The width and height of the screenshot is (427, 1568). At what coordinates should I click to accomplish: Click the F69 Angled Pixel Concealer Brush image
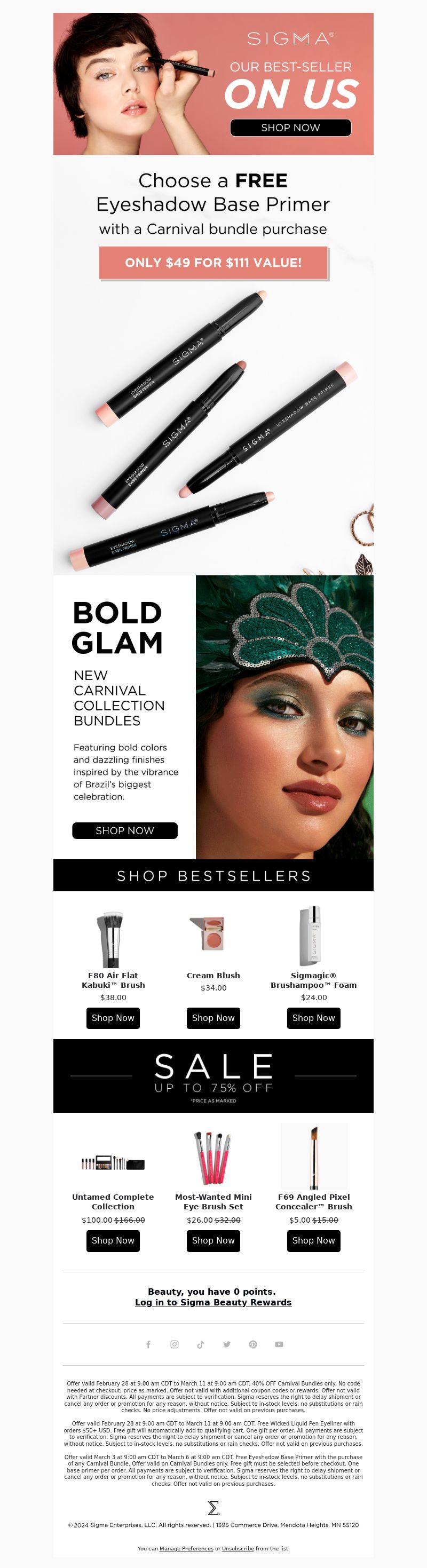point(314,1156)
